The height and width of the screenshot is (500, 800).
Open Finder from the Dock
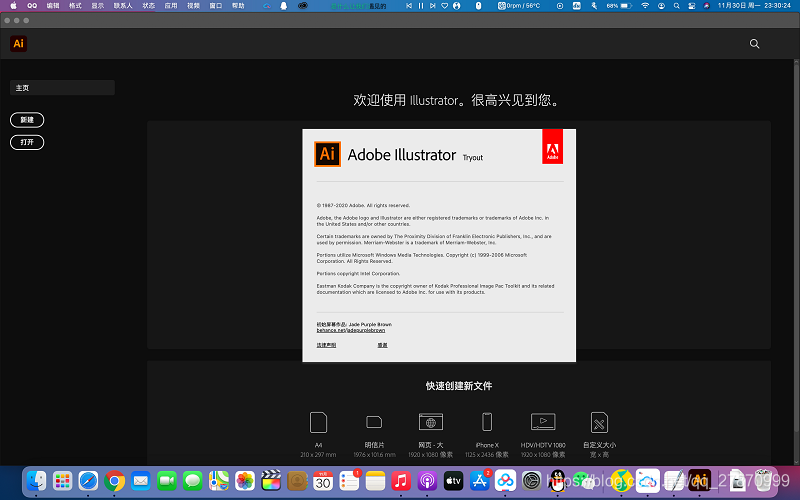click(36, 481)
